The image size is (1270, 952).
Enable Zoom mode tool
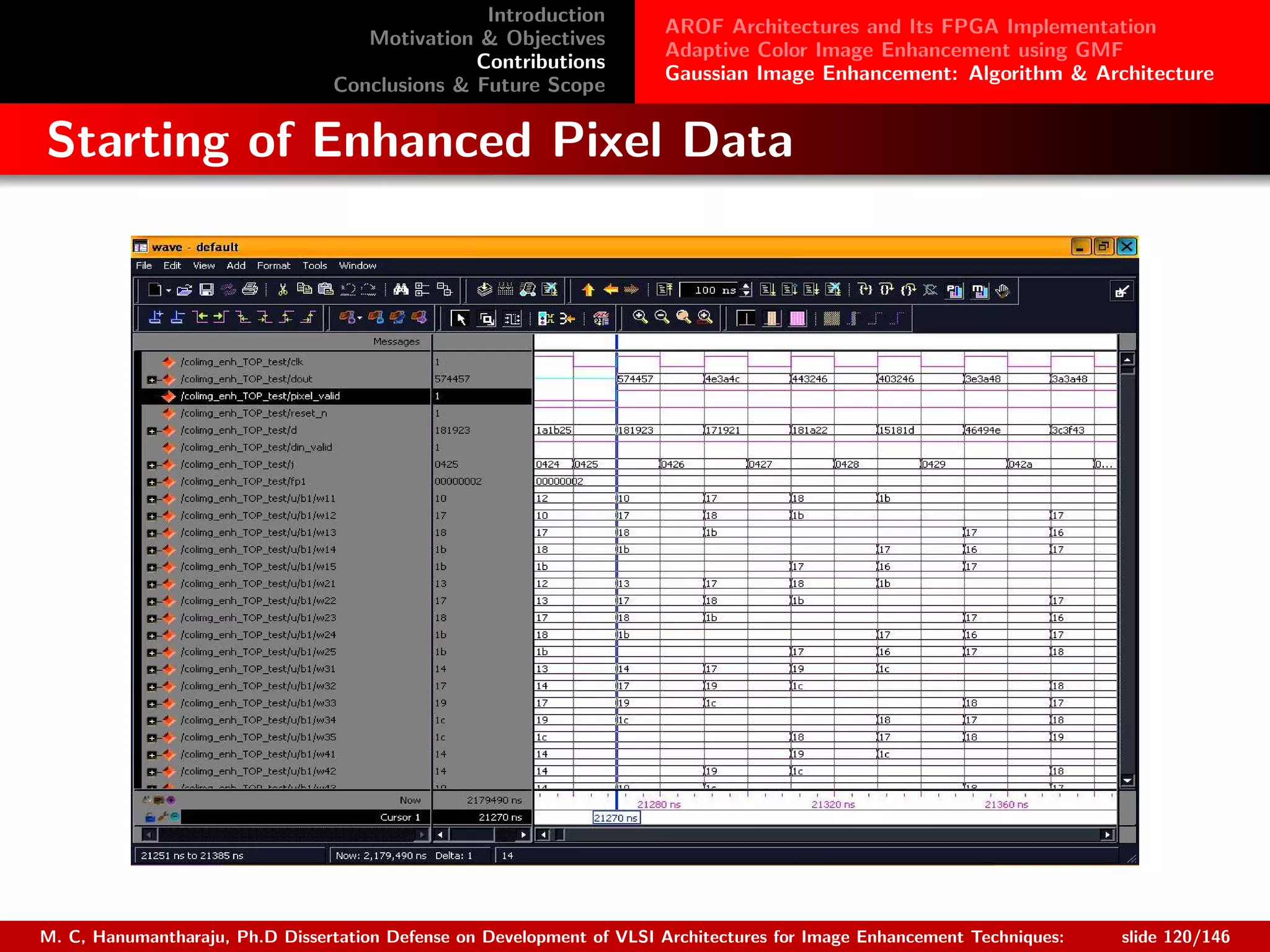[487, 319]
